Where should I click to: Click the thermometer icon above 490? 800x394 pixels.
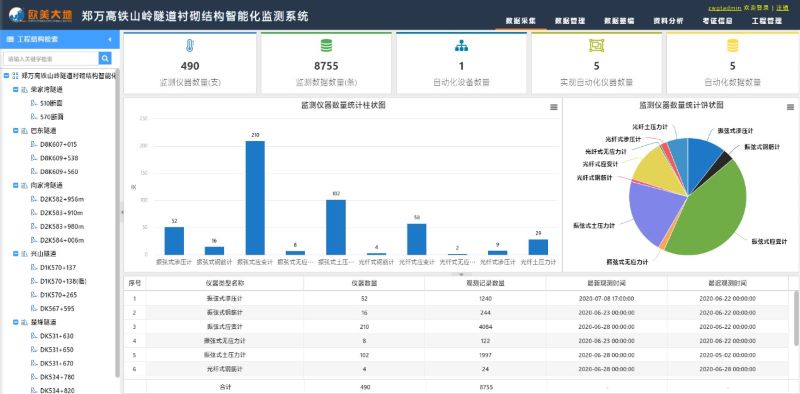point(190,46)
